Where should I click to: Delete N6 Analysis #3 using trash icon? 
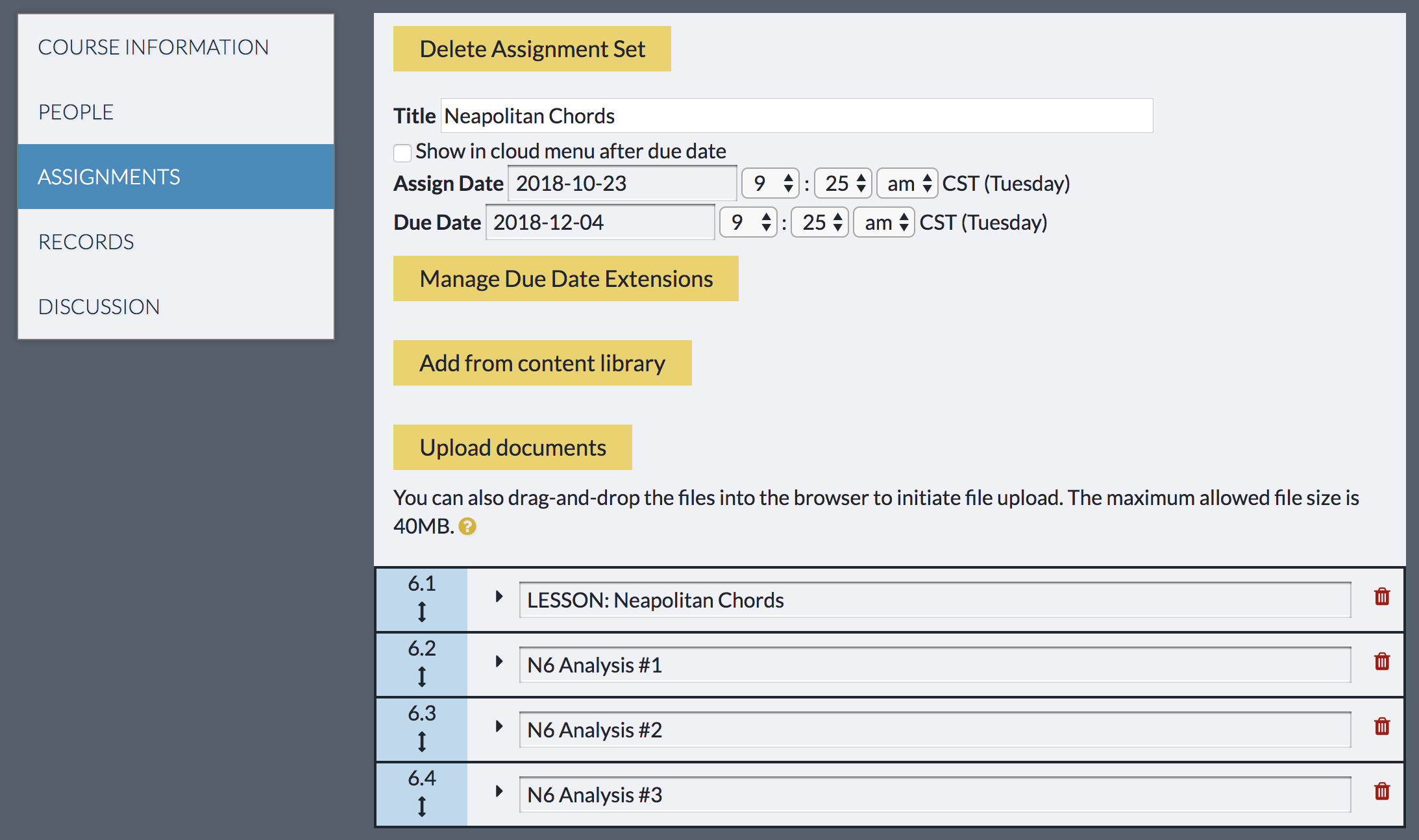1381,791
